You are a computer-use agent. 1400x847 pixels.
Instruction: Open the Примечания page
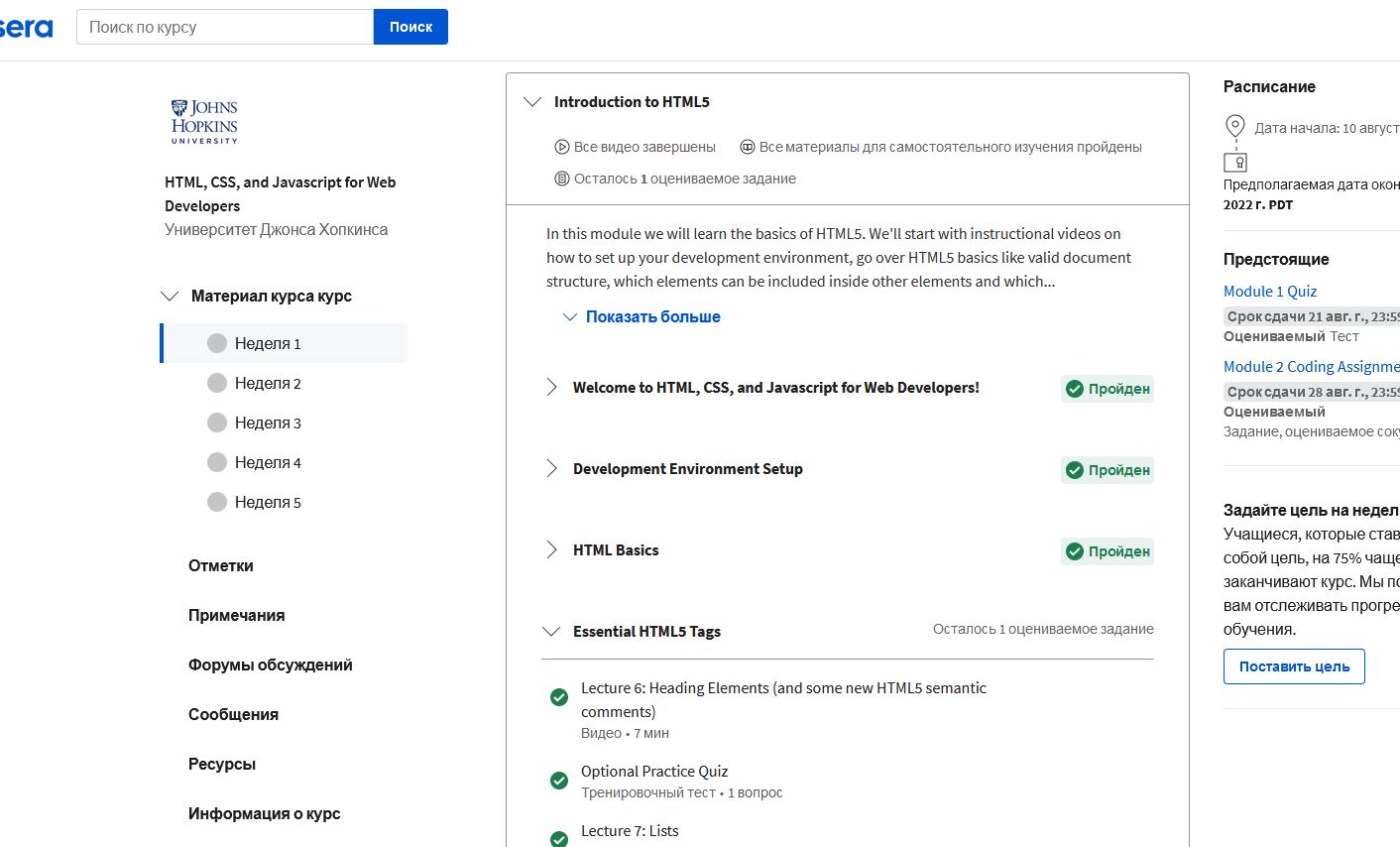(237, 615)
